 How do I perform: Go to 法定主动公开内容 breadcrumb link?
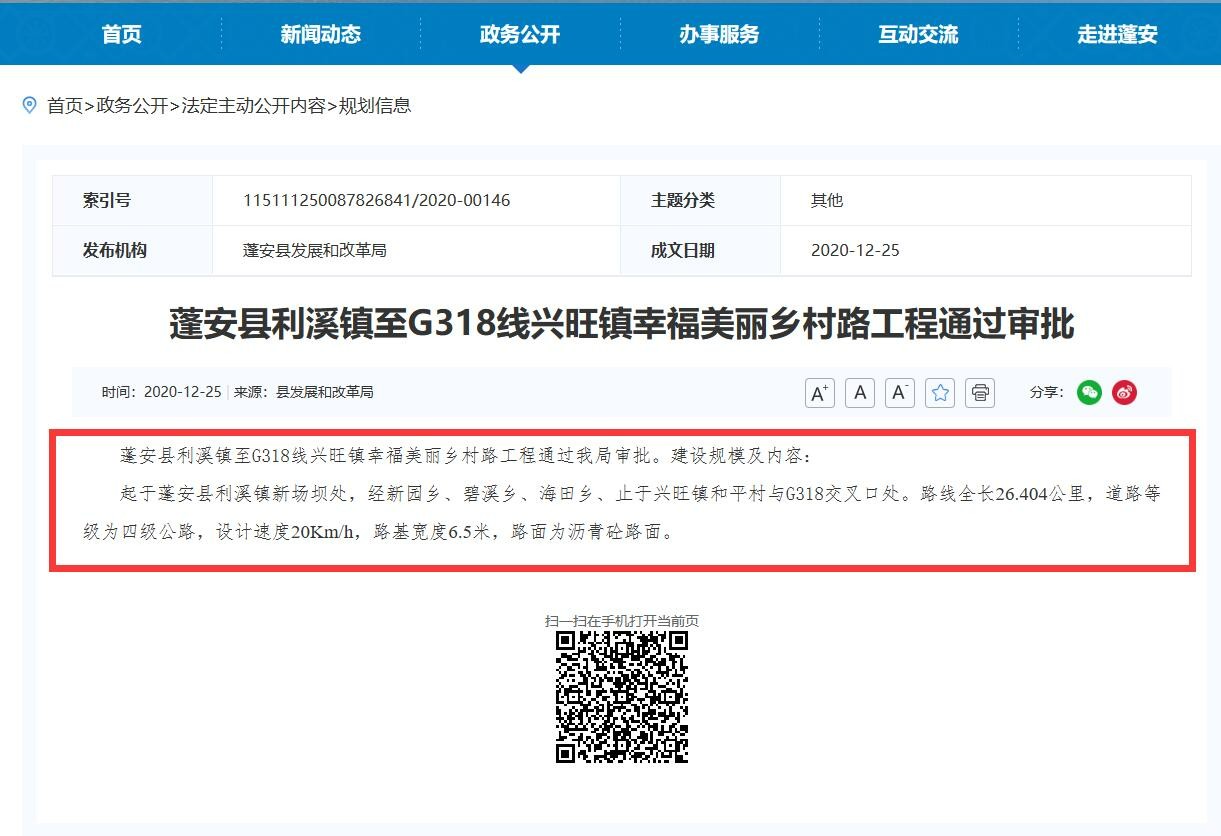click(x=253, y=106)
